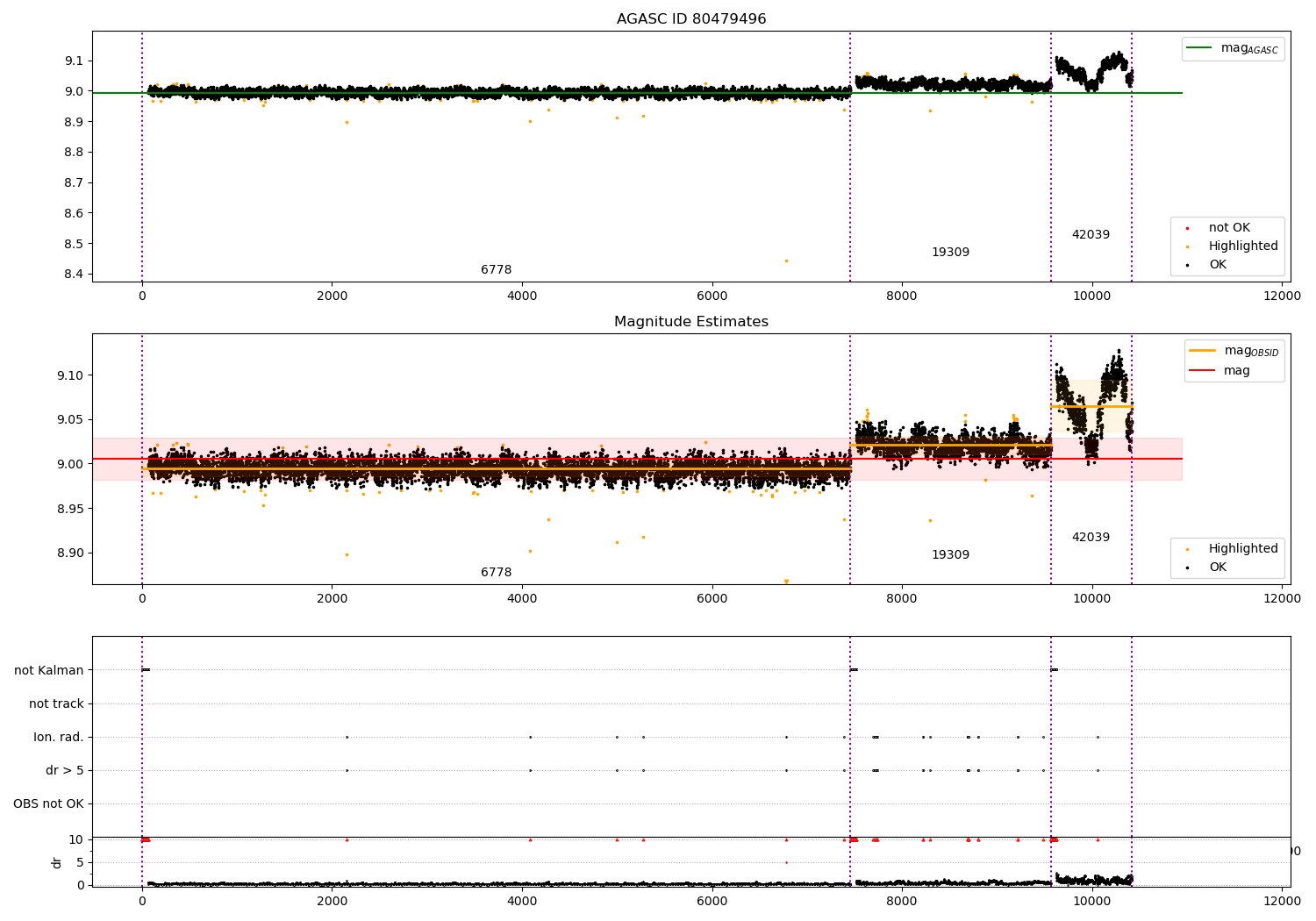Click the 8.4 y-axis tick on top plot
This screenshot has height=921, width=1316.
[75, 275]
